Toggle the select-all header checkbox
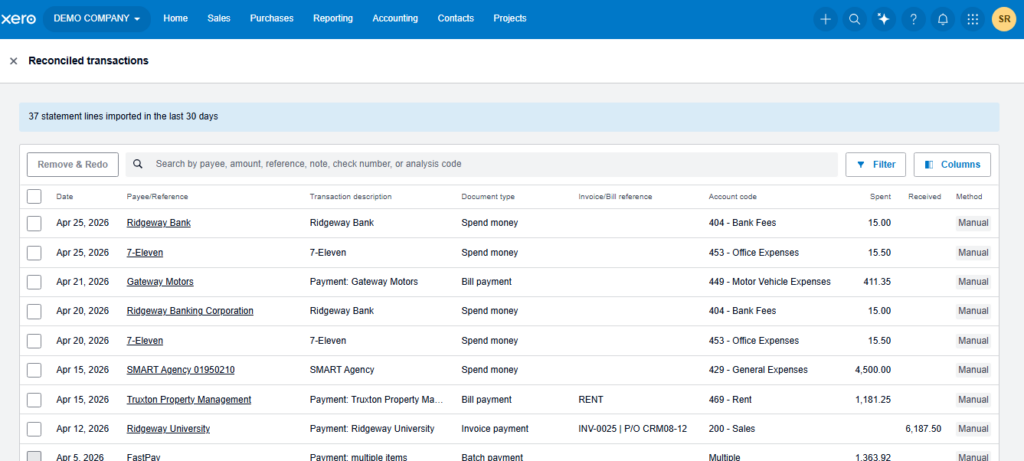The height and width of the screenshot is (461, 1024). point(34,197)
